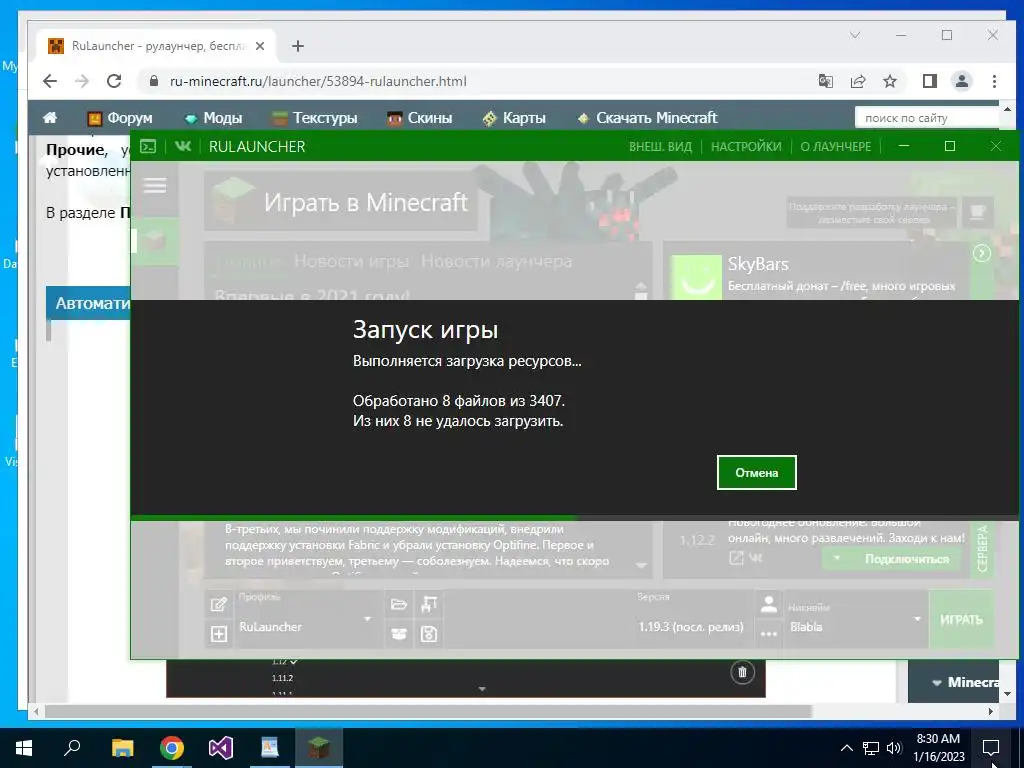
Task: Click the browser horizontal scrollbar
Action: click(428, 711)
